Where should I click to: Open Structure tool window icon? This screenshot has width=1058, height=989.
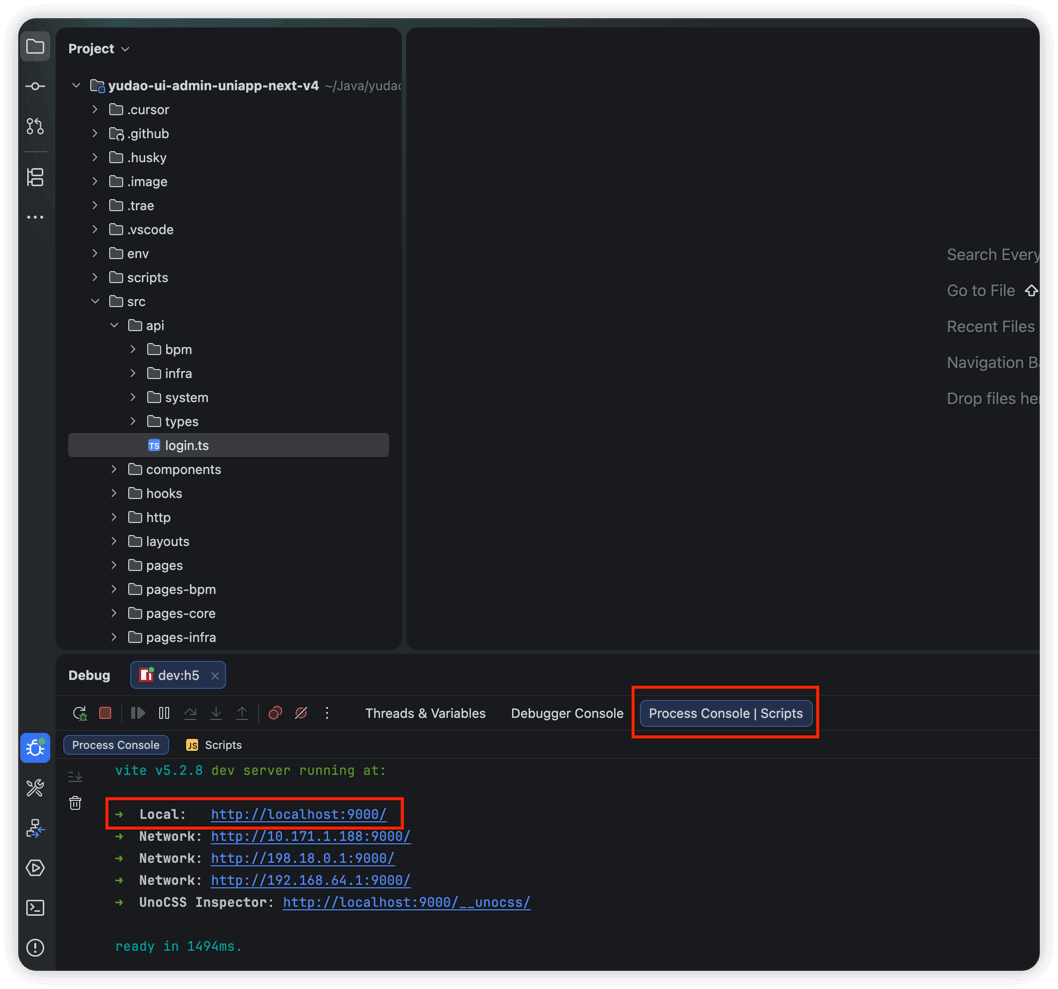click(x=35, y=177)
